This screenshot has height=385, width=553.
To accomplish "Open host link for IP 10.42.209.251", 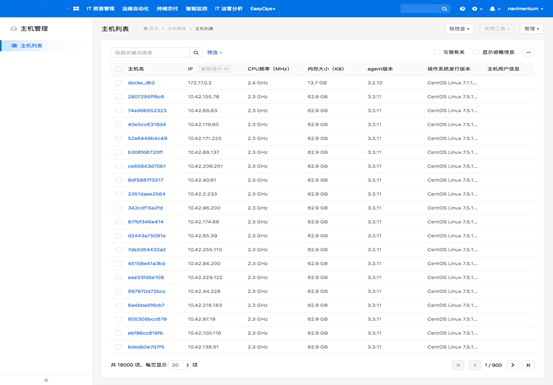I will pos(147,166).
